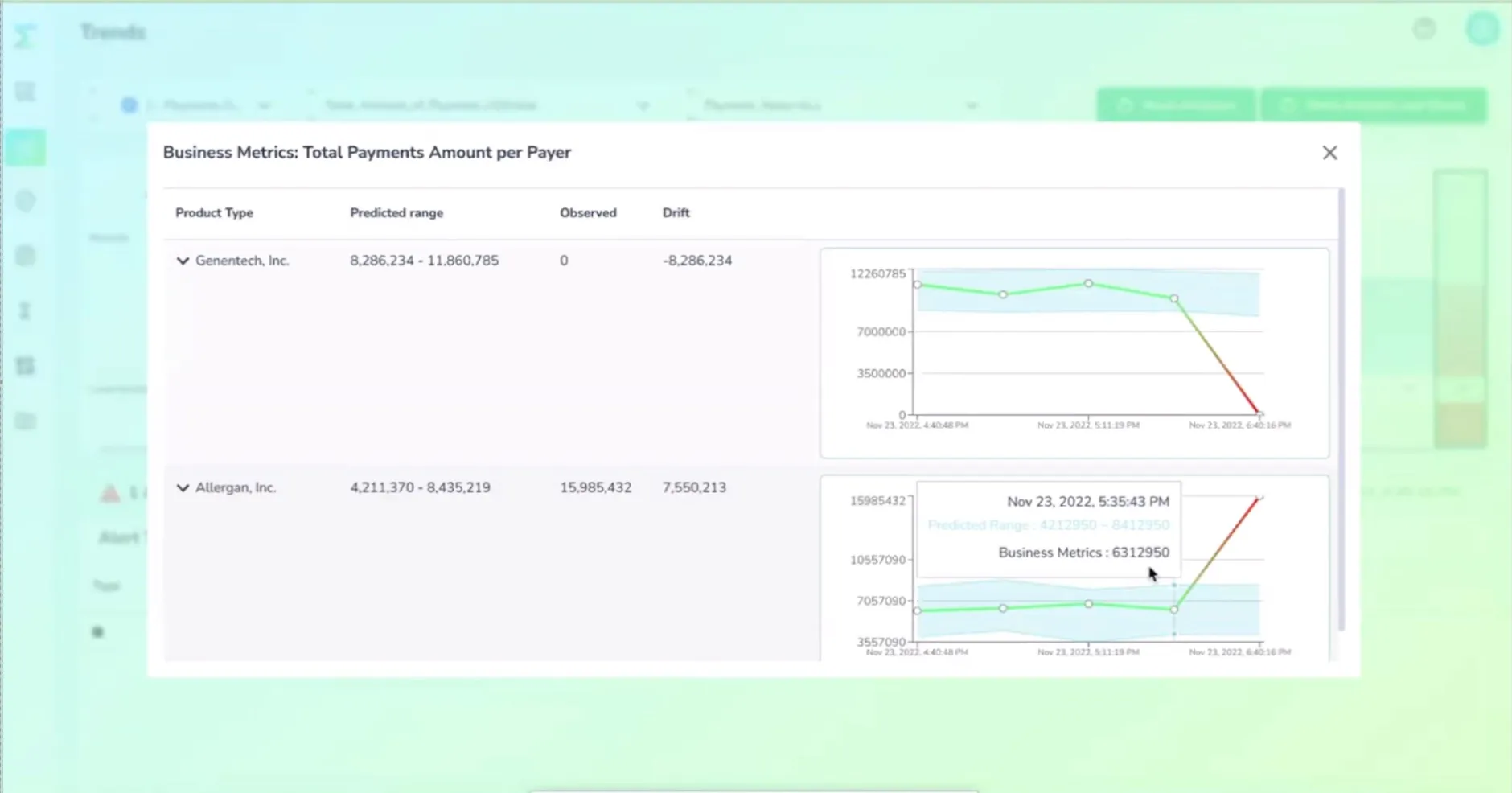Select Allergan predicted range 4,211,370 - 8,435,219
Image resolution: width=1512 pixels, height=793 pixels.
pos(420,487)
